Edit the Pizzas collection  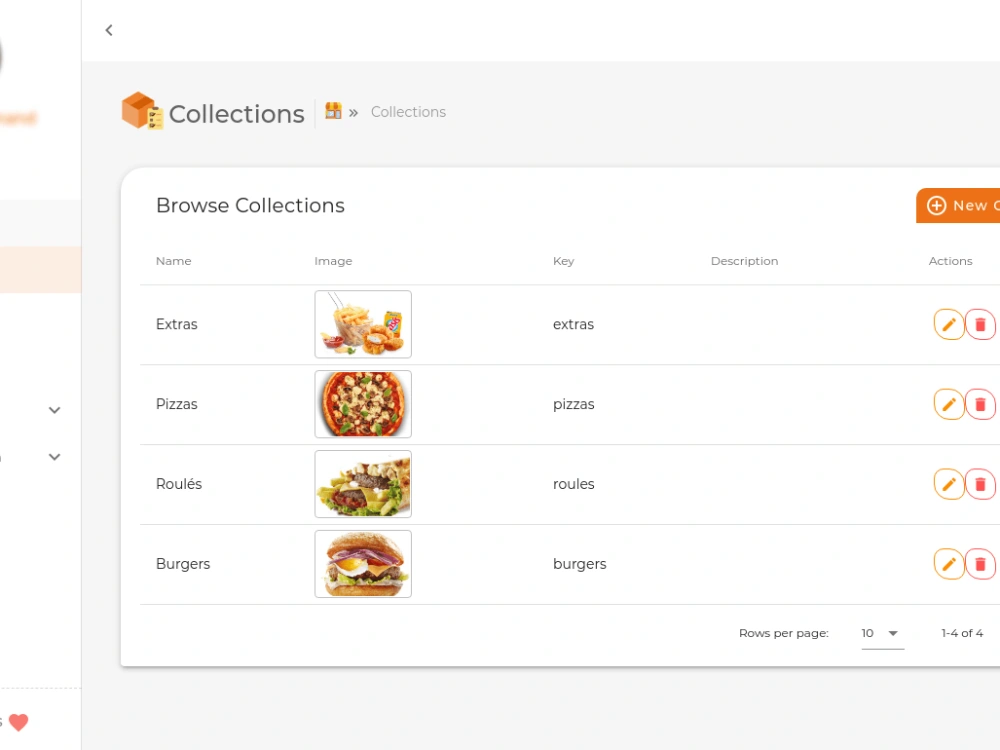click(948, 404)
